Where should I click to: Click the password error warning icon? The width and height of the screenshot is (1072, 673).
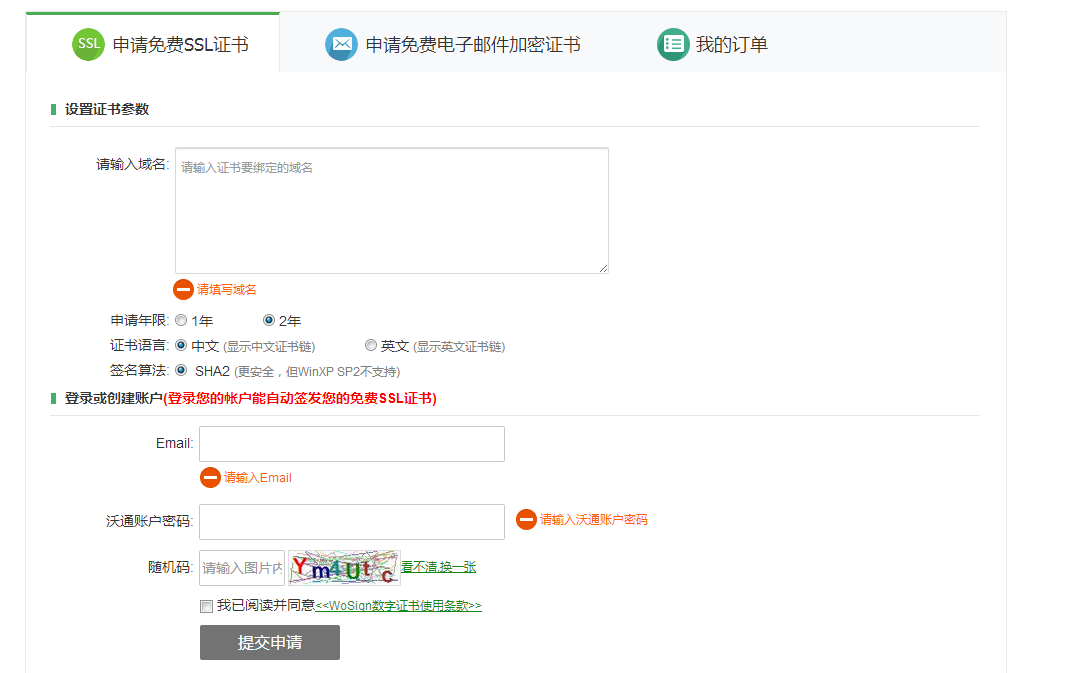(526, 520)
